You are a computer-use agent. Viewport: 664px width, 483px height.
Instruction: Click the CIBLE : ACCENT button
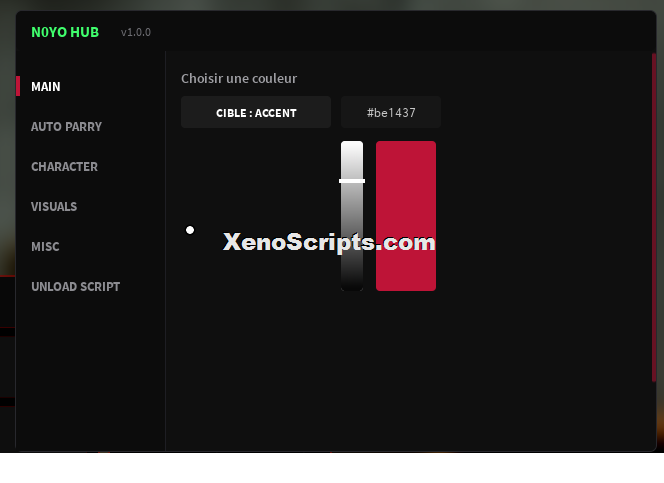point(256,113)
